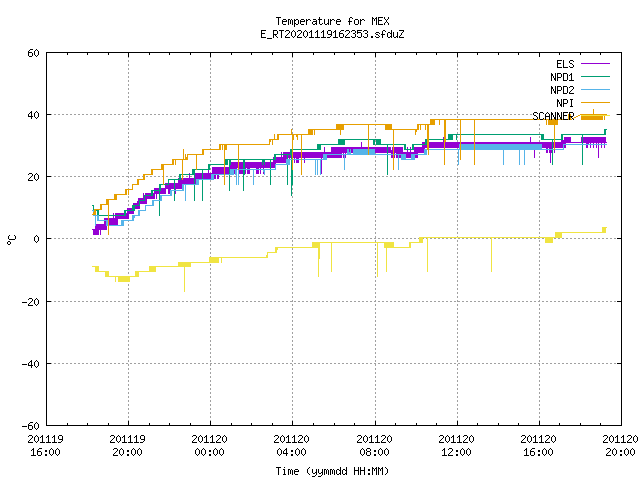The height and width of the screenshot is (480, 640).
Task: Click the x-axis label 201120 12:00
Action: 456,446
